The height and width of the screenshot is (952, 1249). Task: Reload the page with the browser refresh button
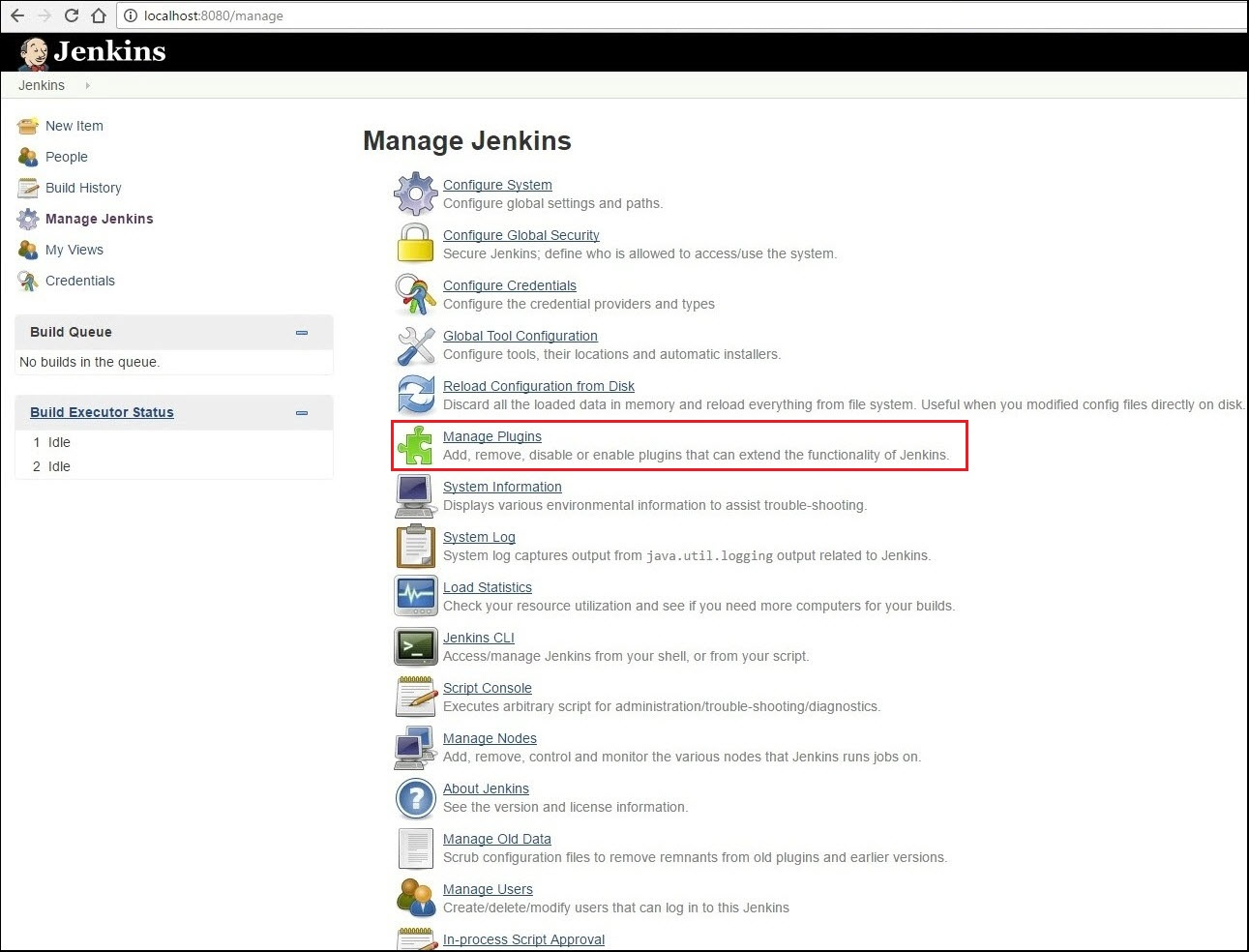(71, 15)
